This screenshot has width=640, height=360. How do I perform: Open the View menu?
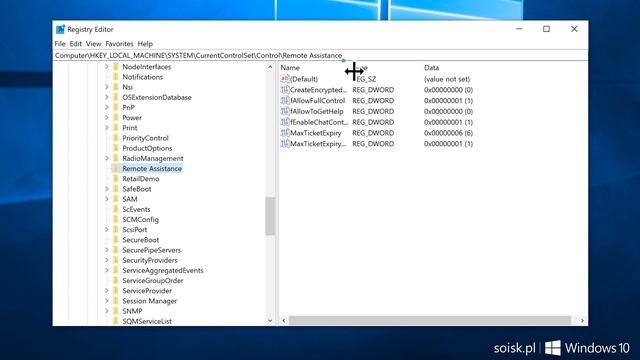tap(93, 44)
